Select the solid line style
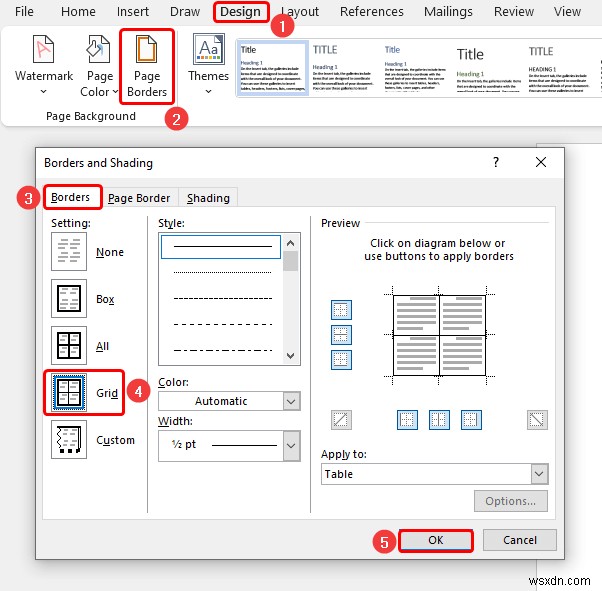 pyautogui.click(x=221, y=247)
